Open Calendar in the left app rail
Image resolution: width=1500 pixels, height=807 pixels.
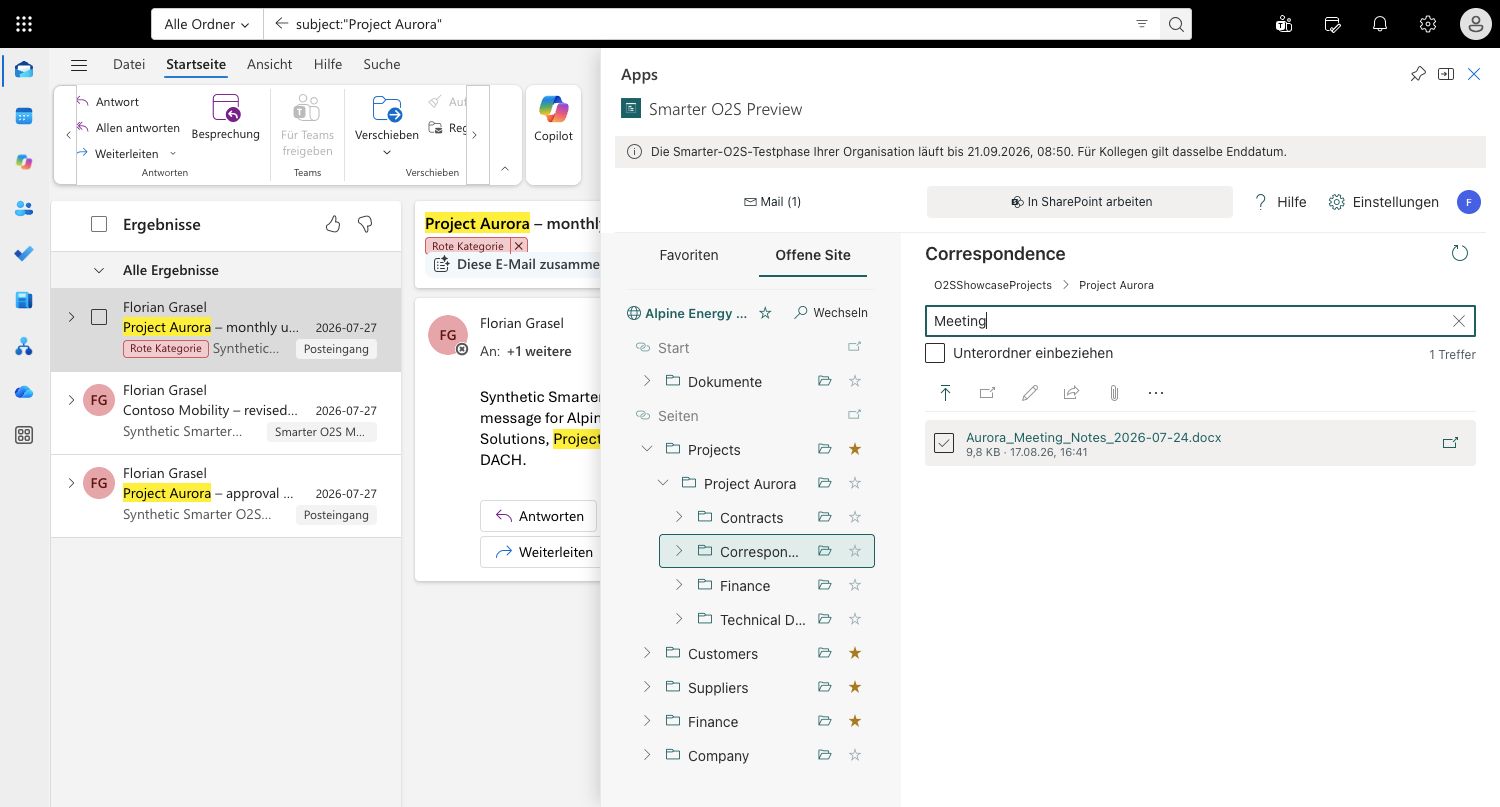pyautogui.click(x=24, y=116)
